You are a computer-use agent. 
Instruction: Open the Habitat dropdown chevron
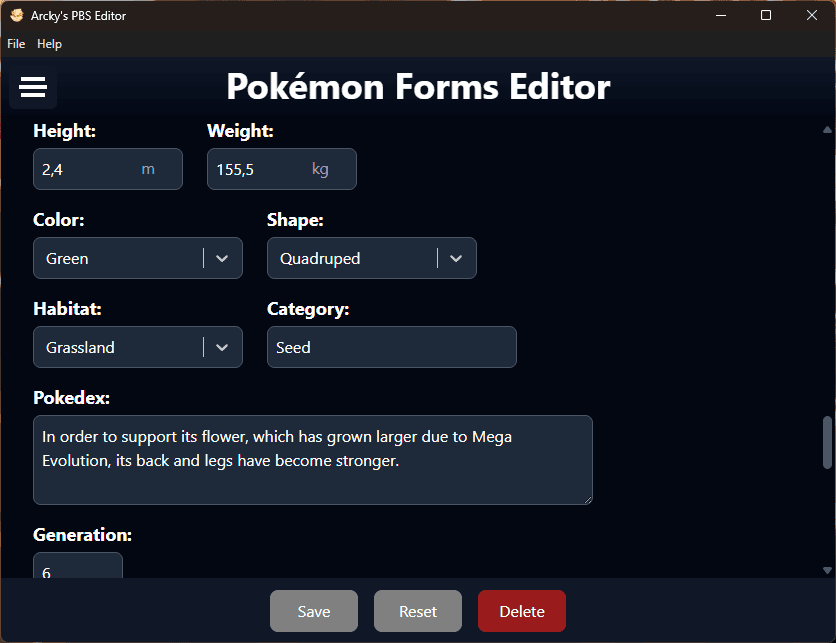tap(222, 347)
